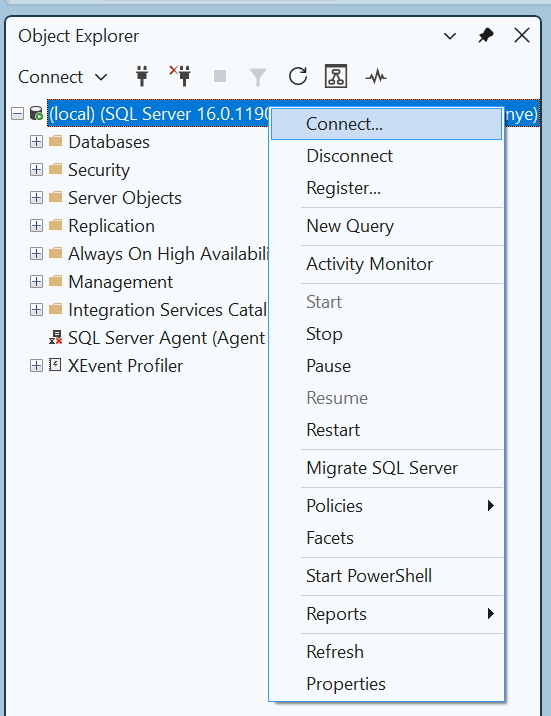Choose New Query from the context menu
551x716 pixels.
point(387,226)
